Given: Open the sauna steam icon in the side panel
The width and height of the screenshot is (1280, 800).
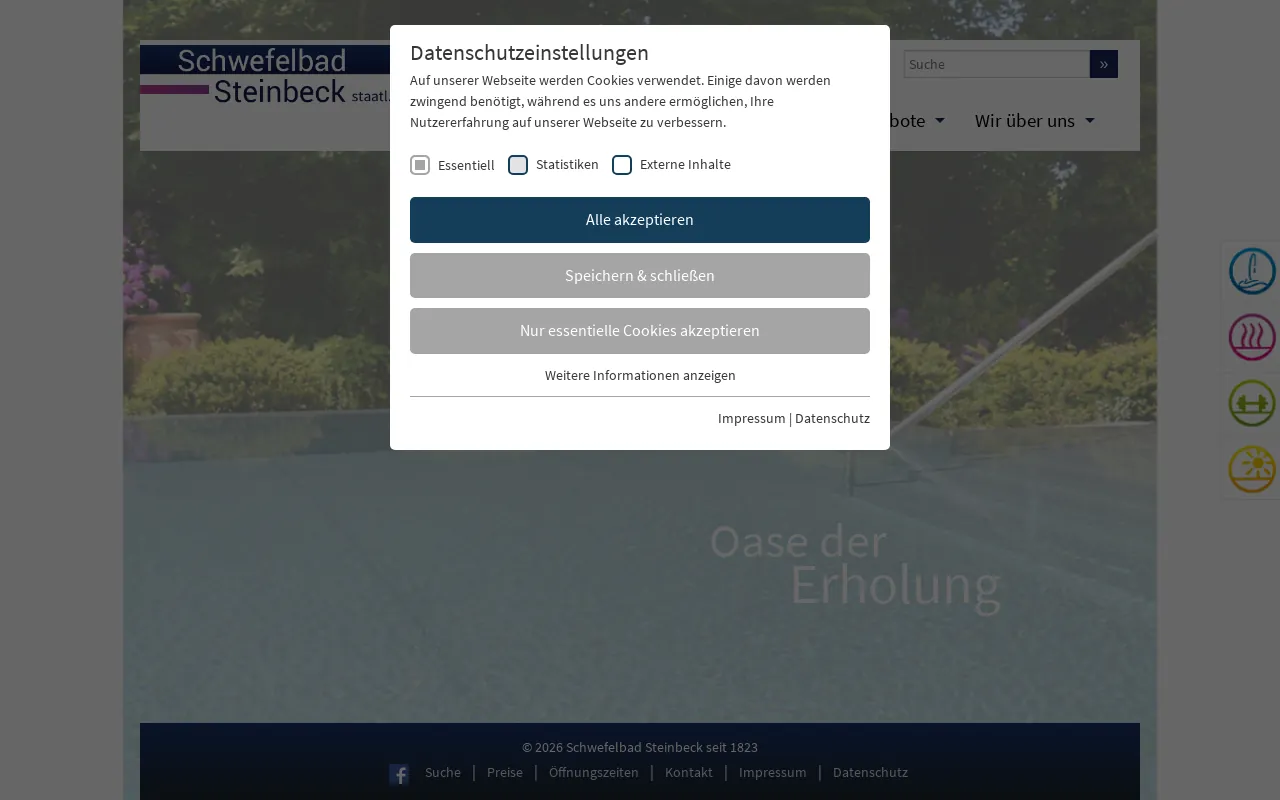Looking at the screenshot, I should pyautogui.click(x=1252, y=337).
